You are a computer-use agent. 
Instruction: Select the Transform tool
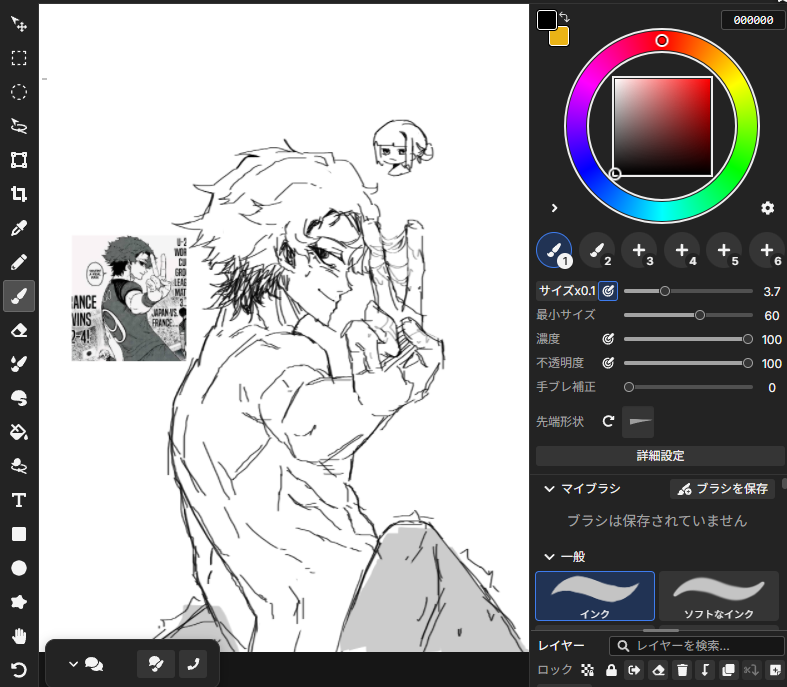tap(19, 160)
